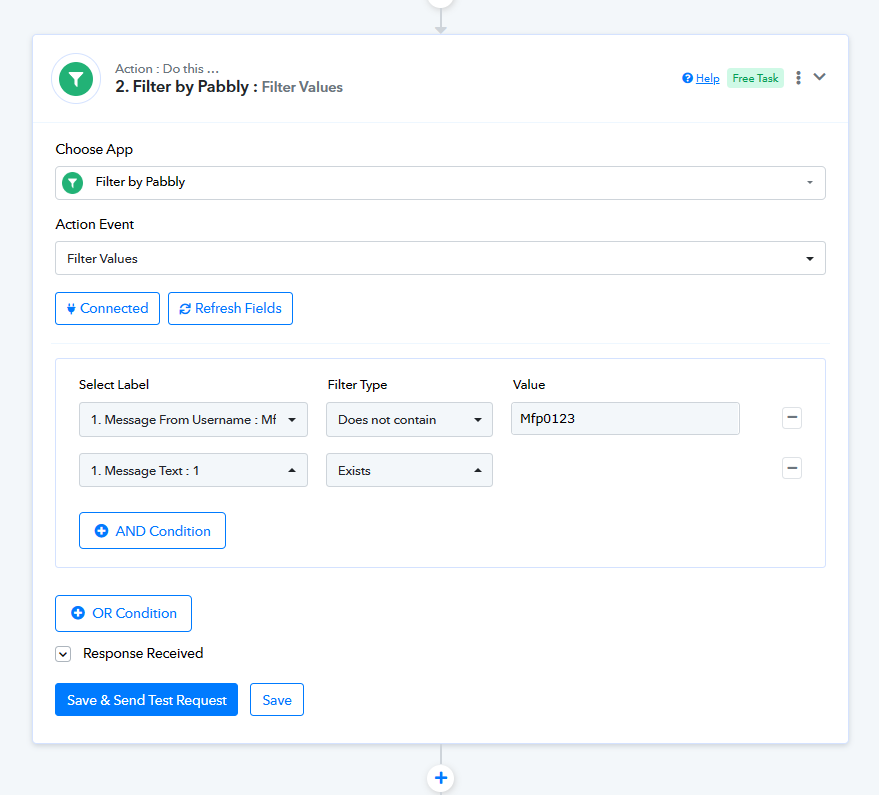Screen dimensions: 879x795
Task: Click the Action Event label
Action: (95, 224)
